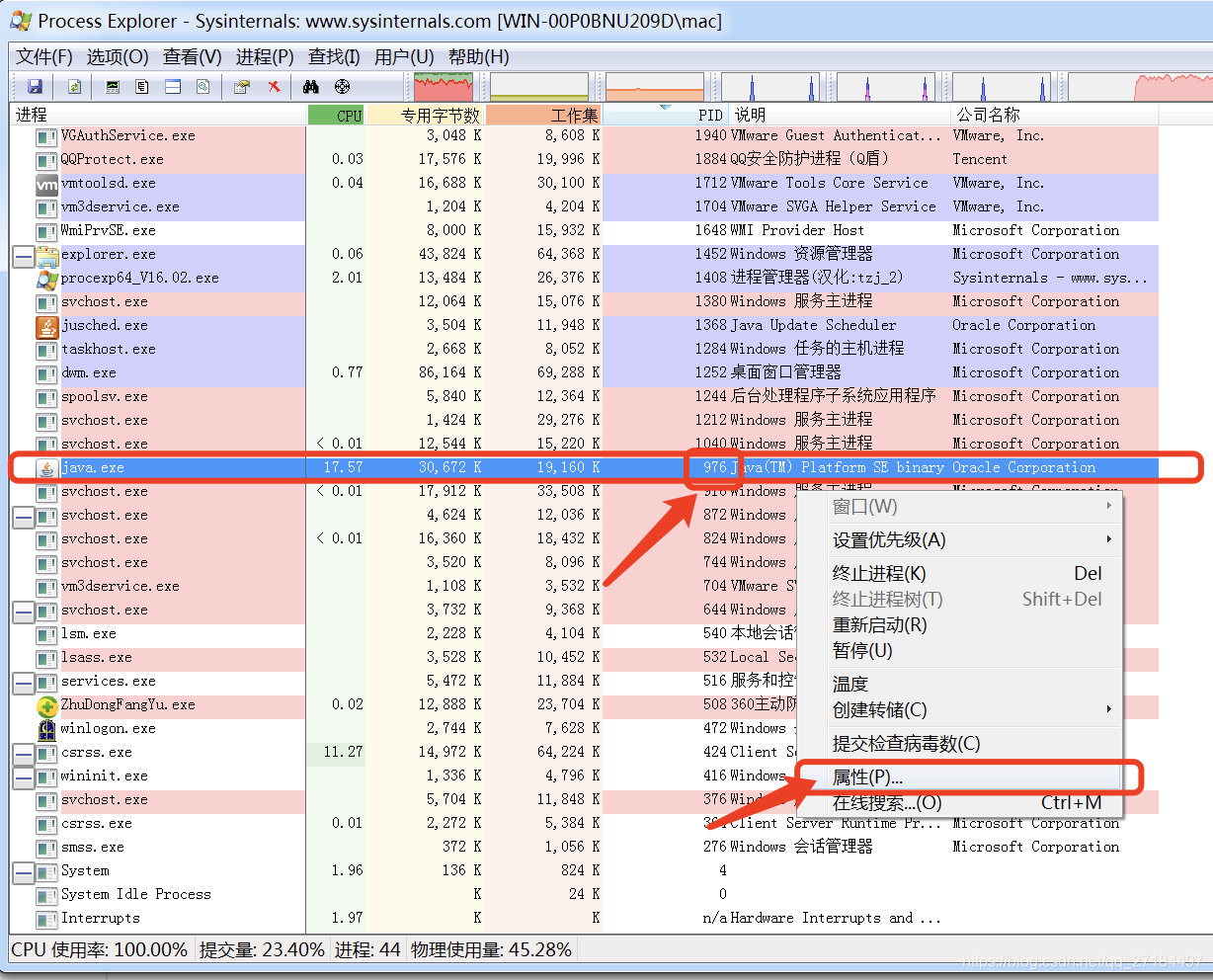Click the folder icon beside explorer.exe

tap(46, 255)
